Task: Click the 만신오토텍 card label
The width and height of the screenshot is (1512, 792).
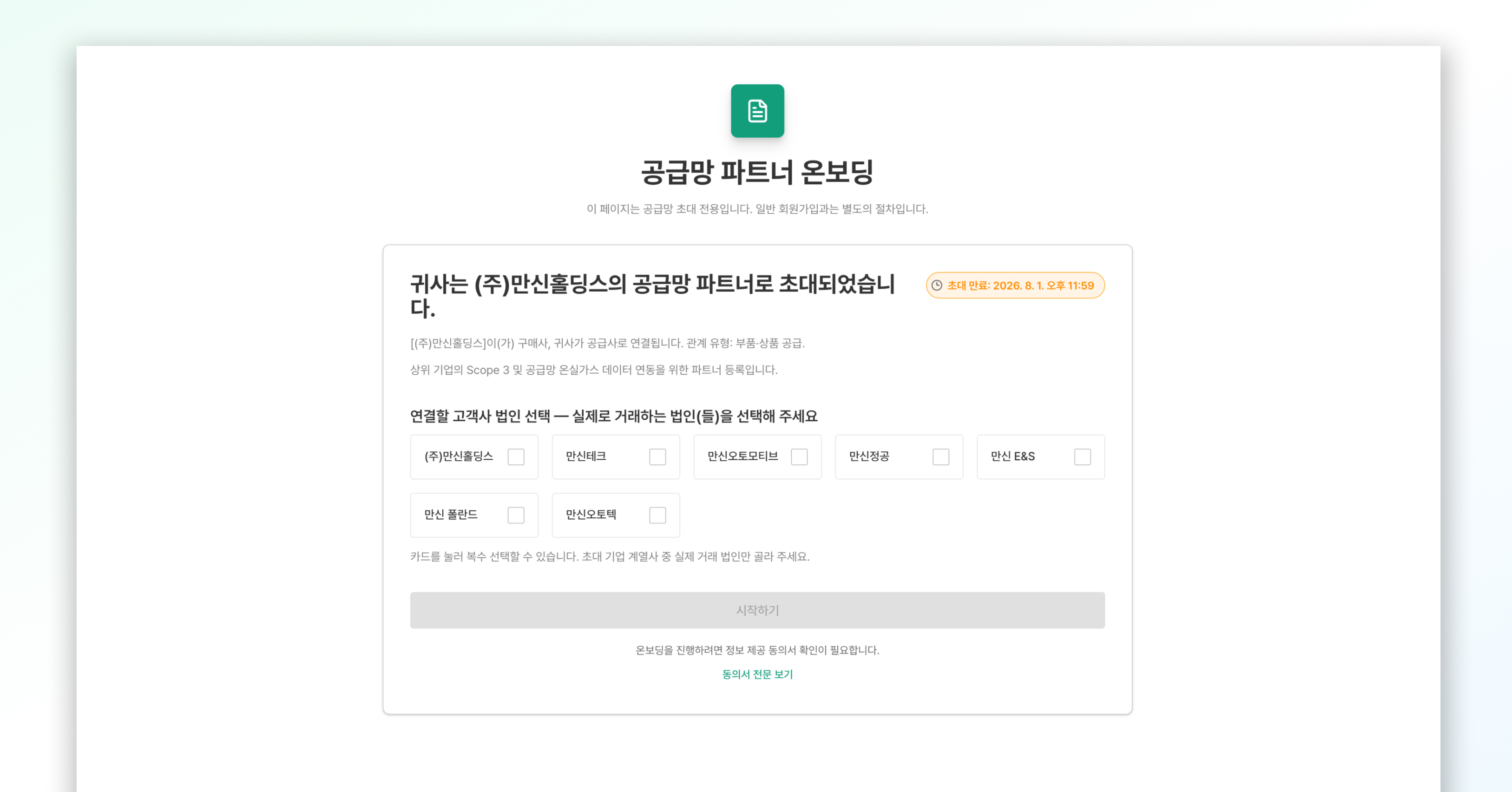Action: pos(591,515)
